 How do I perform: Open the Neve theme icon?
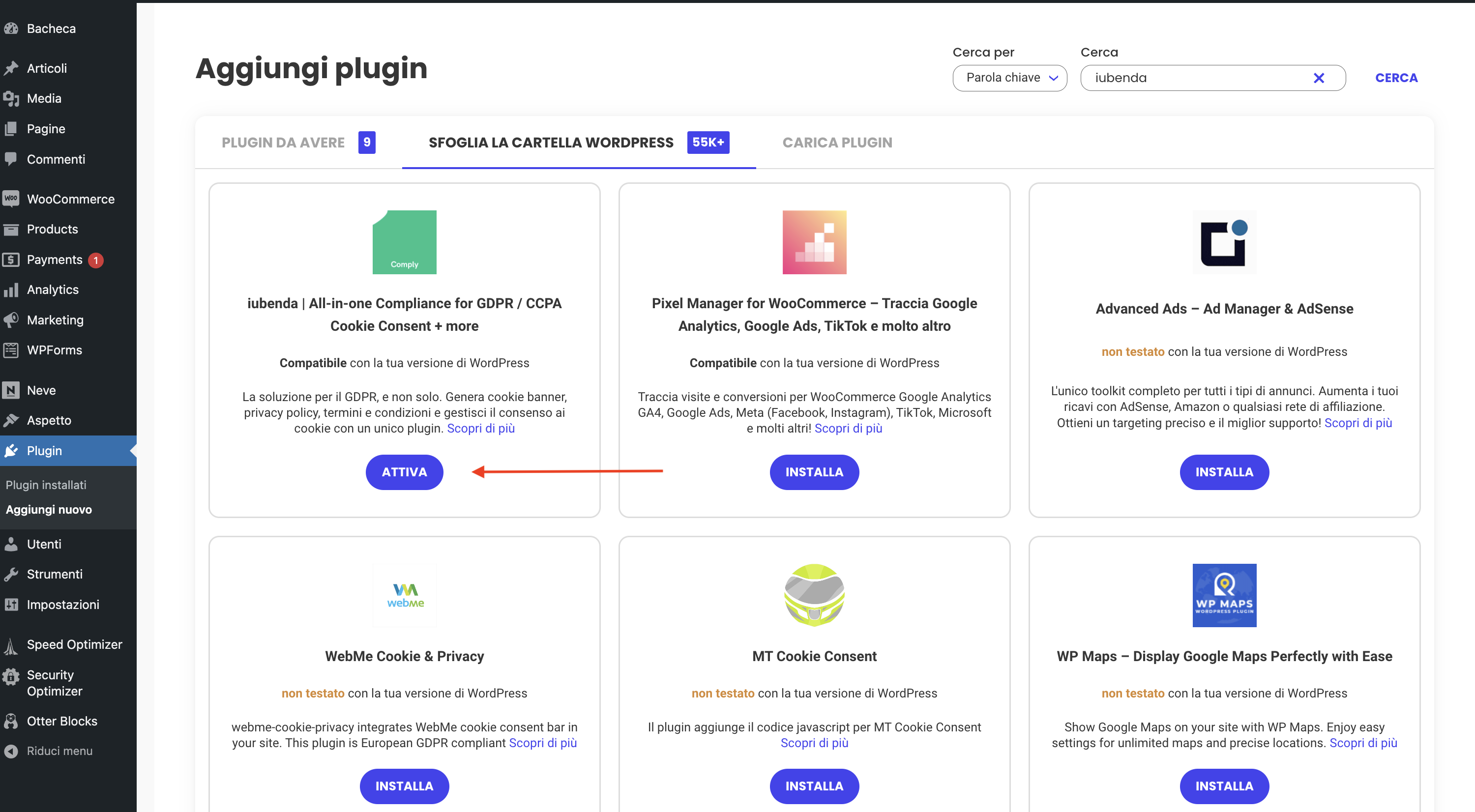(12, 390)
